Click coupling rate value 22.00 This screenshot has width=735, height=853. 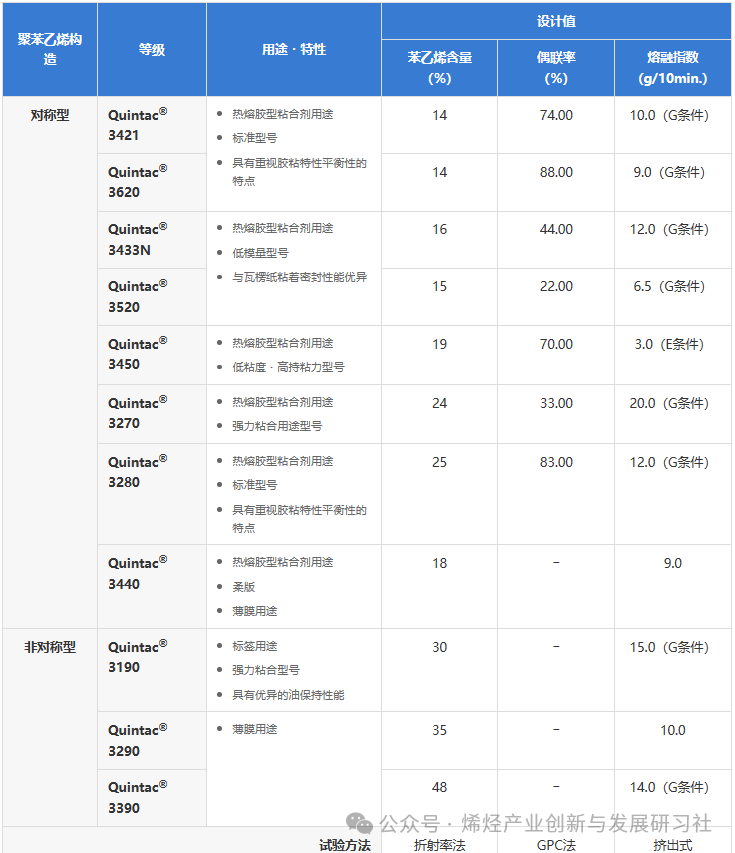556,287
